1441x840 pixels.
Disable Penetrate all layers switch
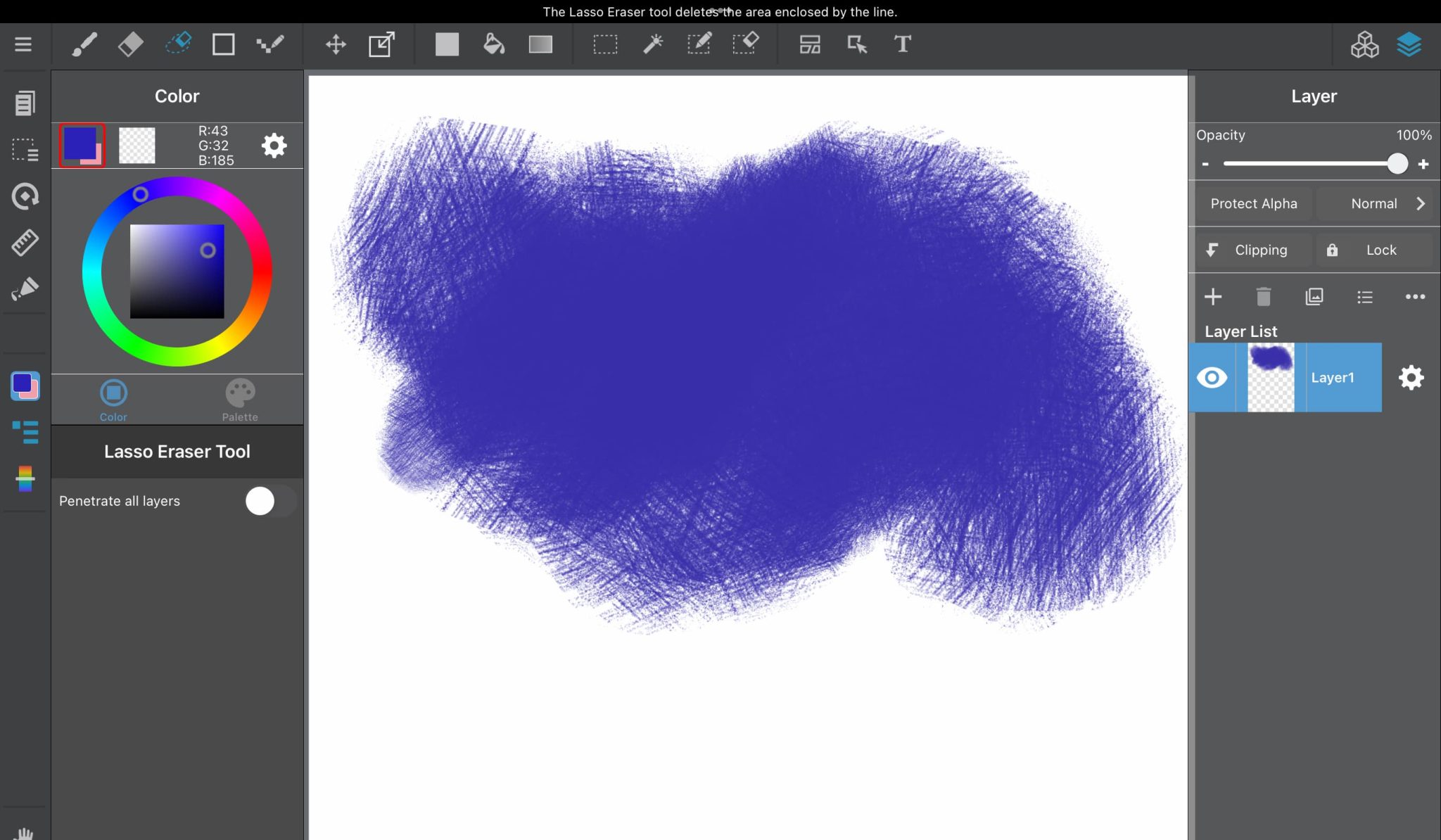click(270, 501)
